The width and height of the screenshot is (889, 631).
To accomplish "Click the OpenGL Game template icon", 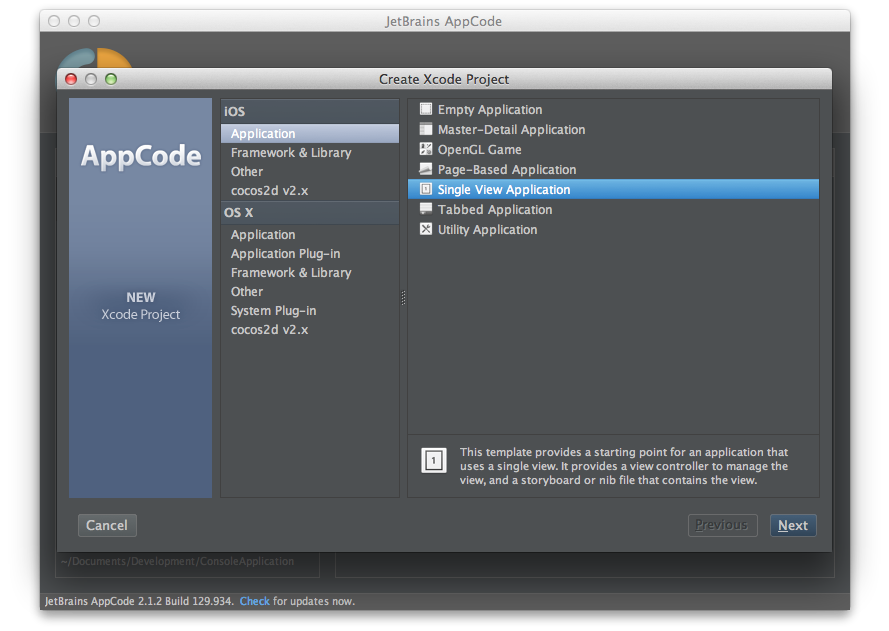I will tap(426, 150).
